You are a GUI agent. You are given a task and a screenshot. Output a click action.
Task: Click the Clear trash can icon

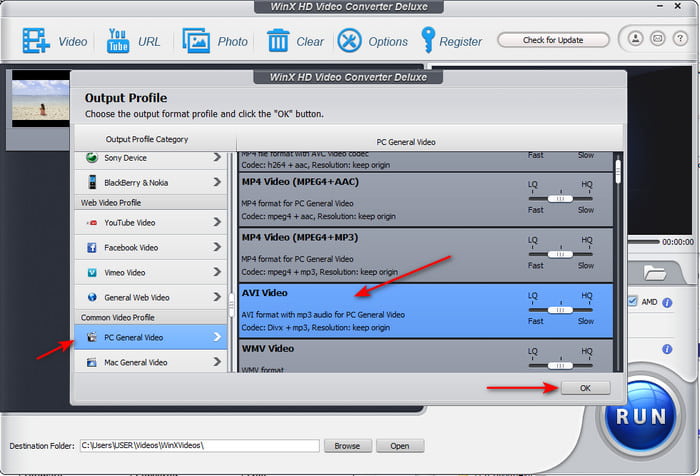tap(278, 40)
